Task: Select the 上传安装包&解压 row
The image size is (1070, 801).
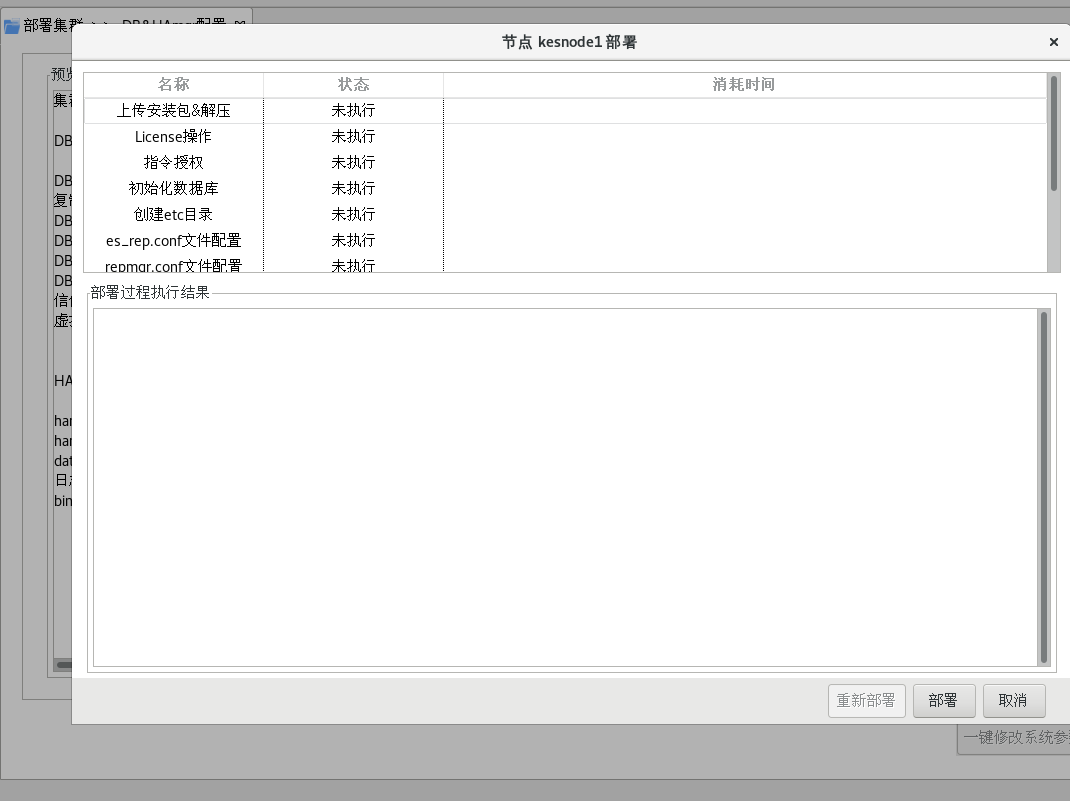Action: point(174,111)
